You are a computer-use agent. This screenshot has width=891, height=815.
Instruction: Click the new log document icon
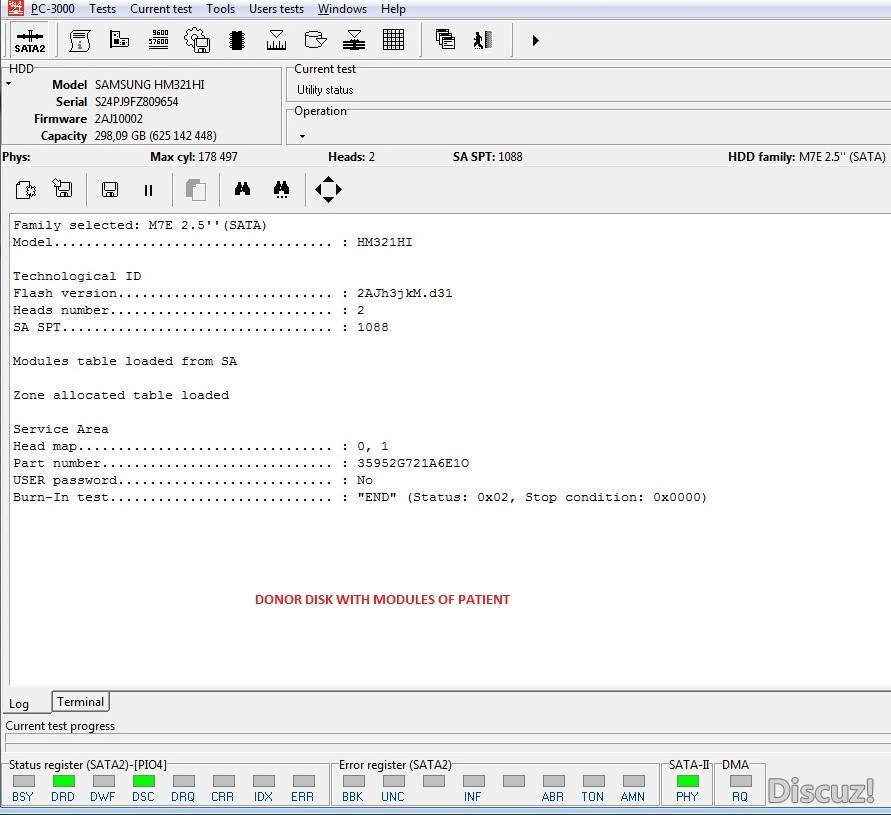point(26,189)
